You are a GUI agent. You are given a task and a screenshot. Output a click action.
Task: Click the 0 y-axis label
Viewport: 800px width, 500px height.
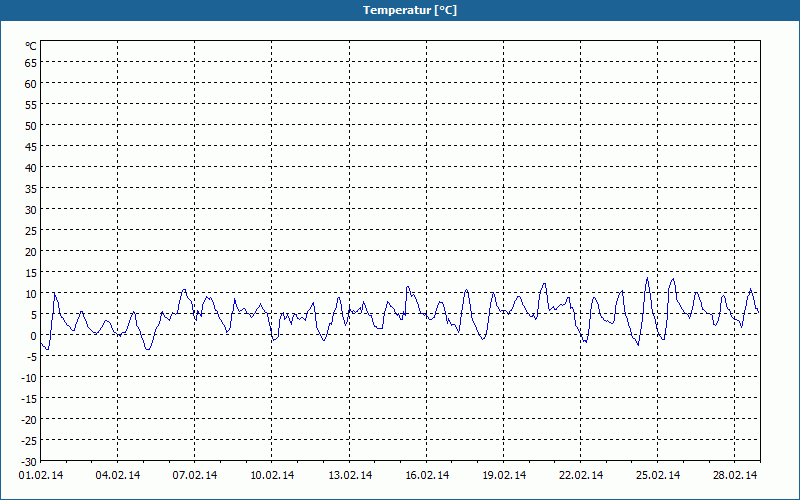[x=34, y=336]
